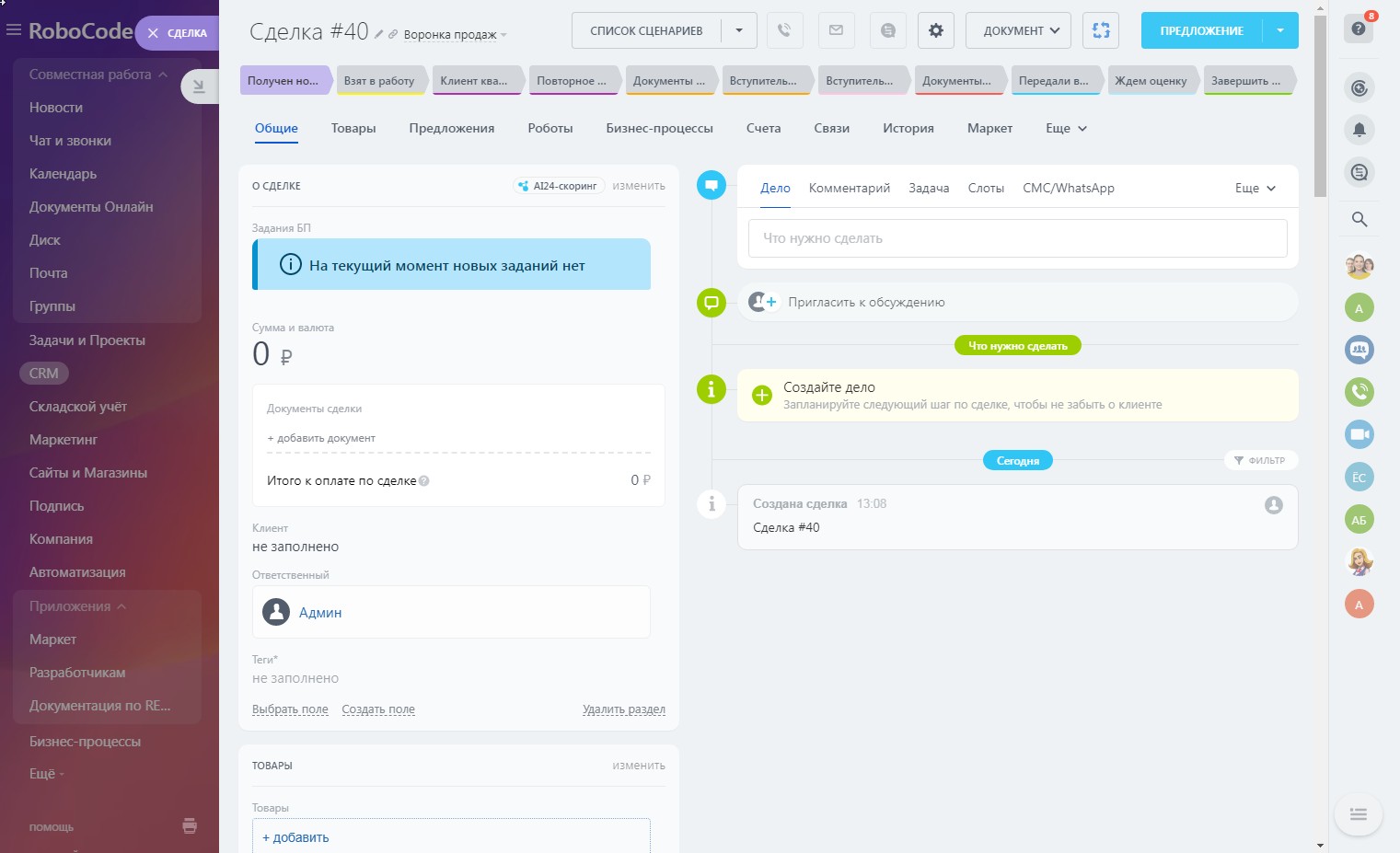Open the Комментарий tab in timeline
The height and width of the screenshot is (853, 1400).
point(849,188)
